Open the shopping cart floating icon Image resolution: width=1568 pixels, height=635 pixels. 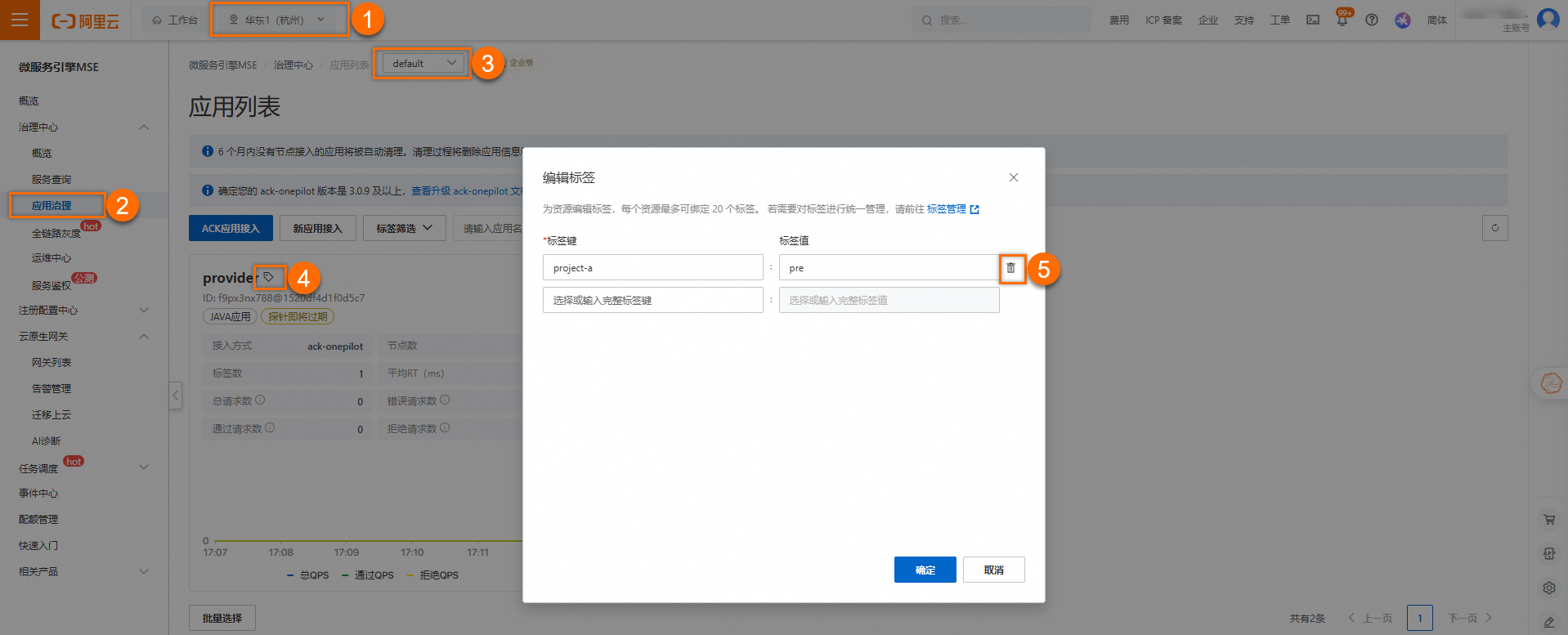[x=1549, y=519]
